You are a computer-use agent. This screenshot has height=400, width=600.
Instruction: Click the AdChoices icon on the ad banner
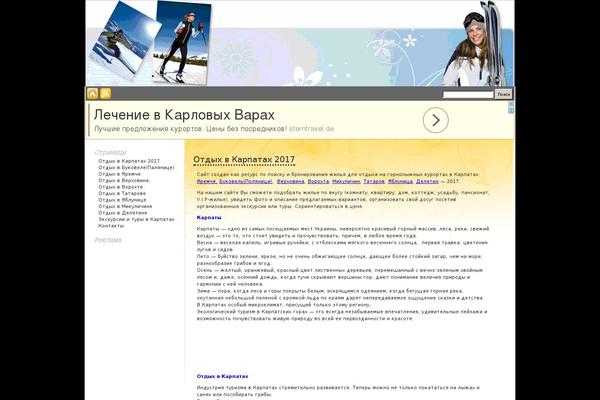coord(511,110)
